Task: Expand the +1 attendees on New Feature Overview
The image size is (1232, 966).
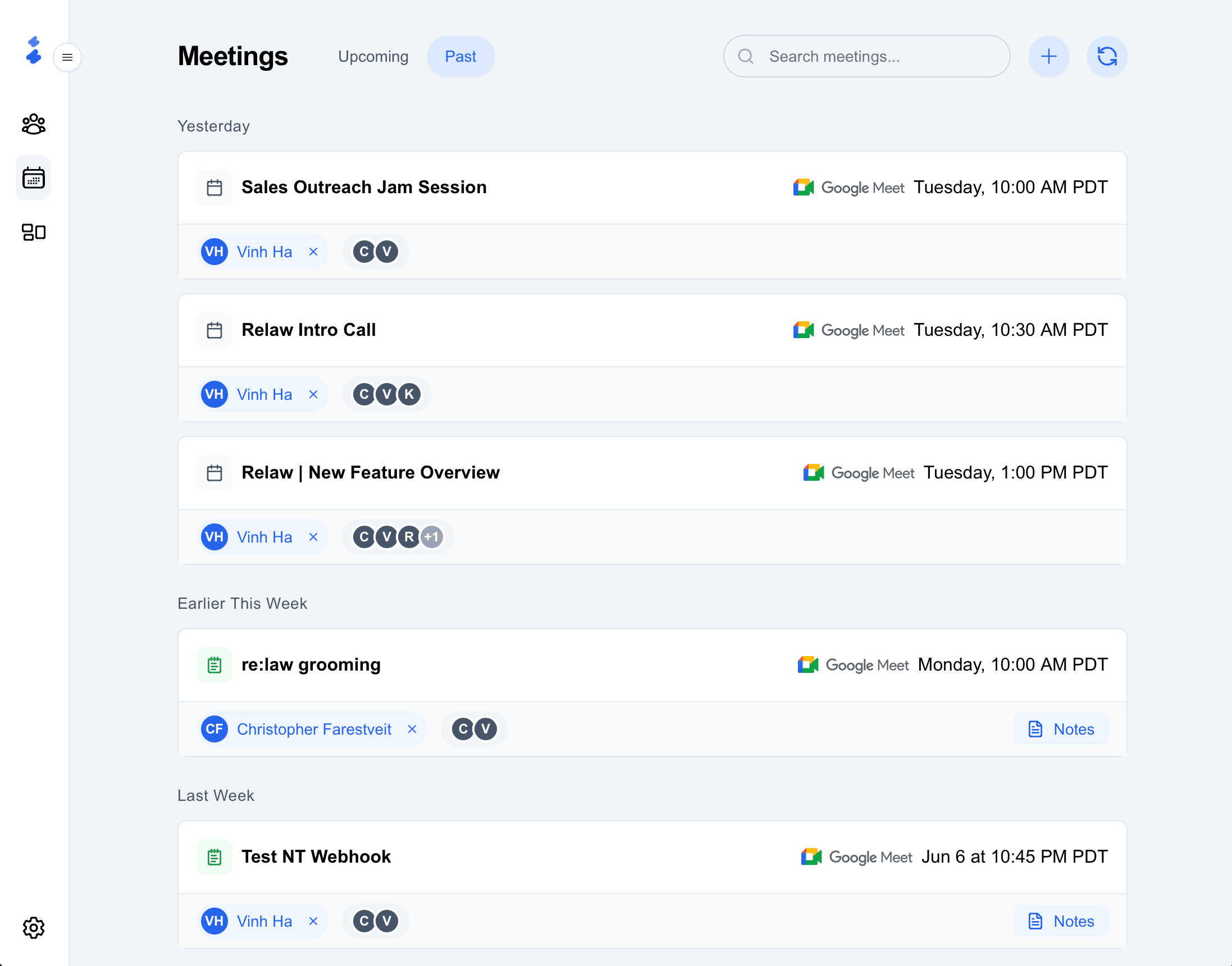Action: 431,537
